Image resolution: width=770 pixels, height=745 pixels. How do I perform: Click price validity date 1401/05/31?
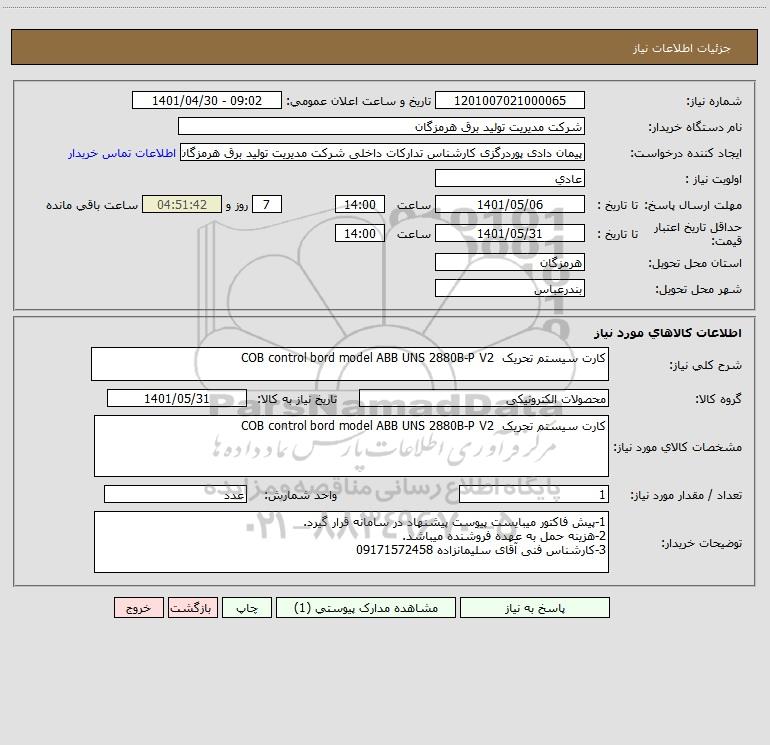pos(510,233)
